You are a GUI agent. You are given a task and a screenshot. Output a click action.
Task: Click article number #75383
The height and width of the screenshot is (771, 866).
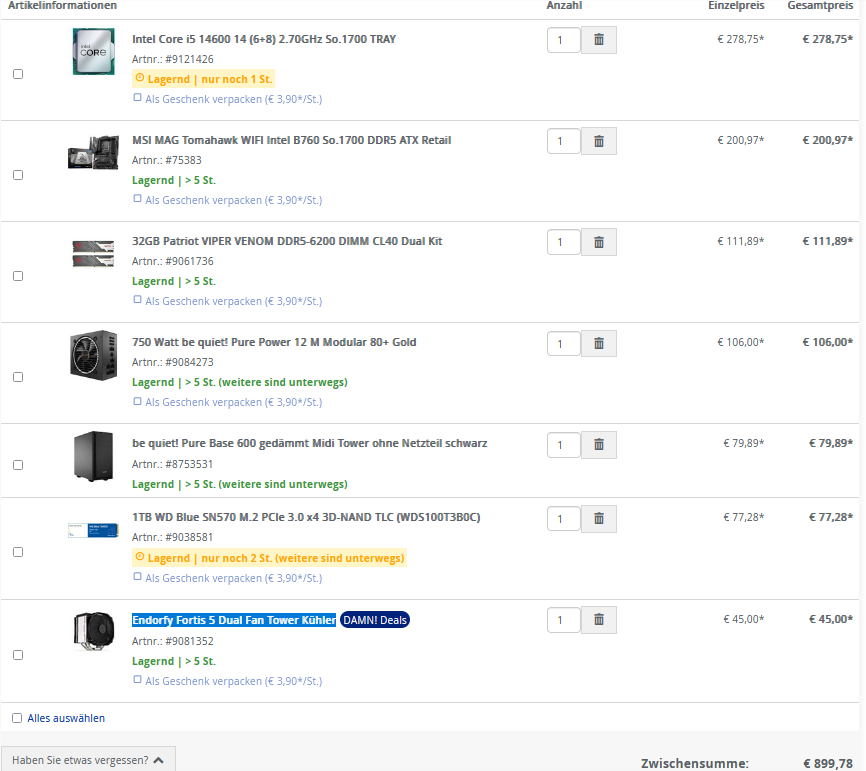click(x=183, y=160)
